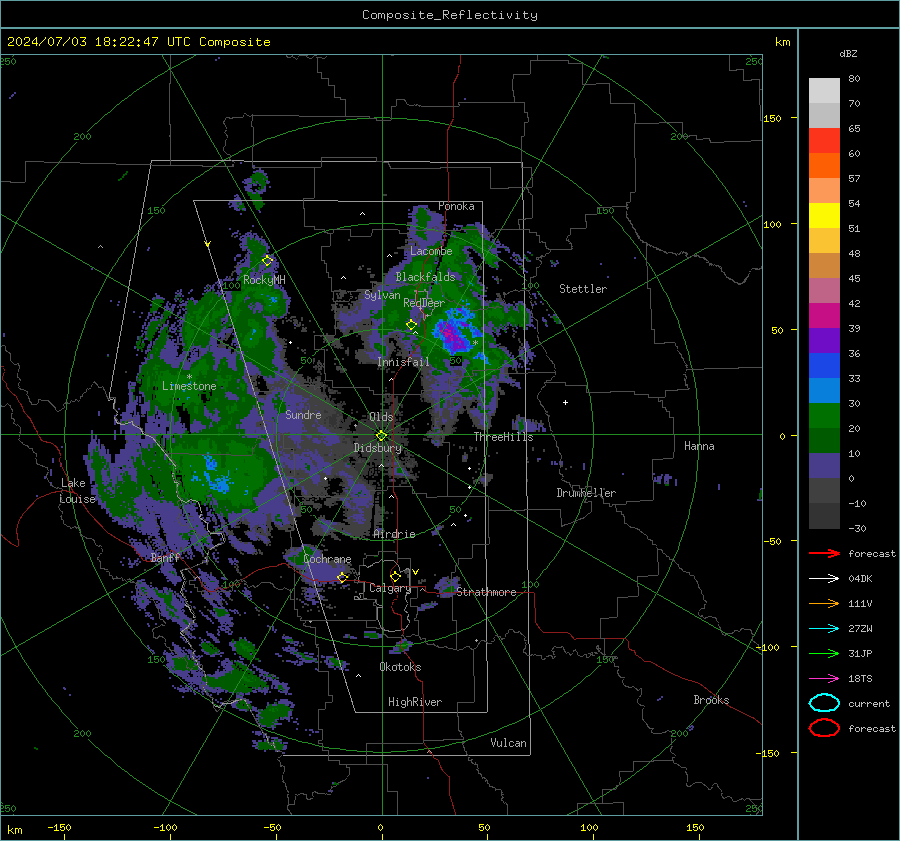
Task: Click the yellow marker near RedDeer
Action: pos(411,325)
